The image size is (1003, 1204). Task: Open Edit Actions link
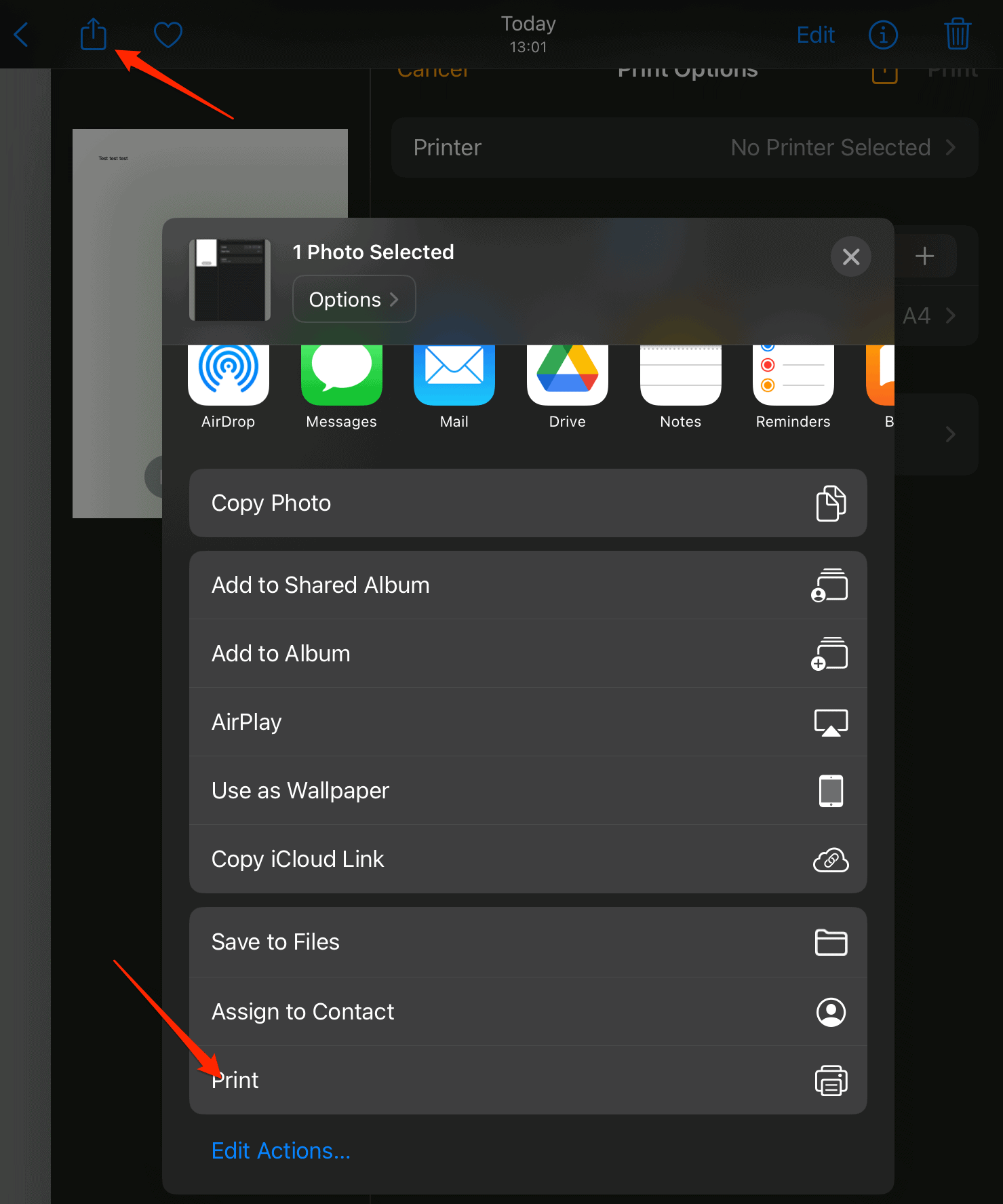(281, 1151)
